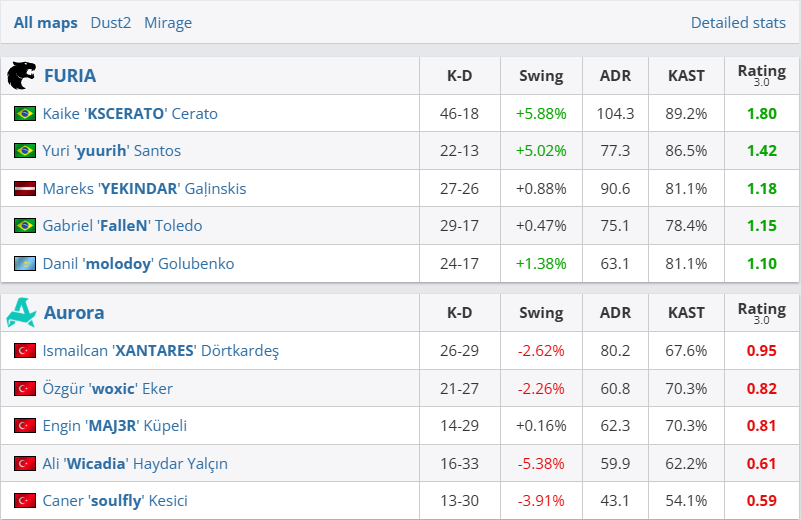The width and height of the screenshot is (801, 520).
Task: Switch to the Dust2 map tab
Action: click(110, 22)
